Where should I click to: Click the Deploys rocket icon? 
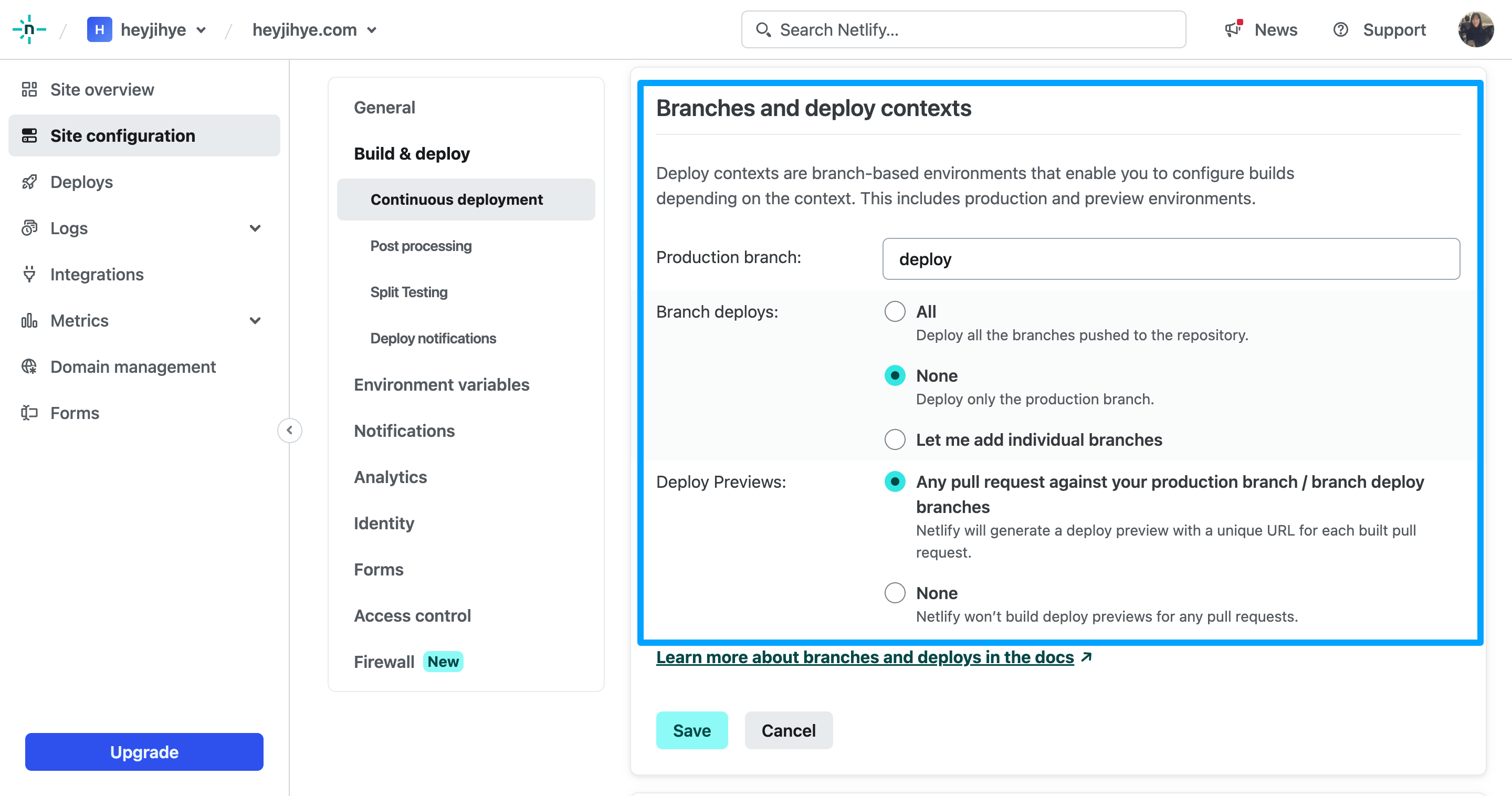(x=29, y=182)
